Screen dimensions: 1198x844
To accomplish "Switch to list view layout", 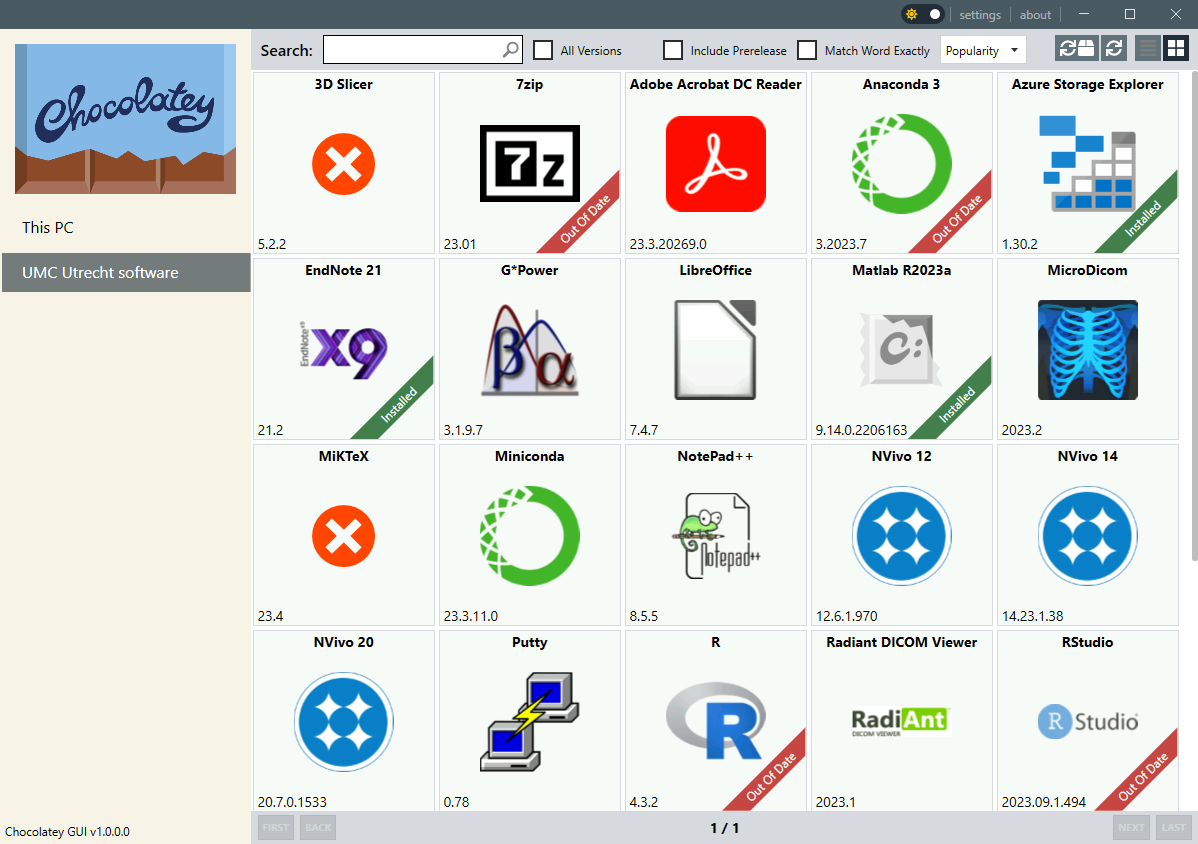I will [x=1148, y=49].
